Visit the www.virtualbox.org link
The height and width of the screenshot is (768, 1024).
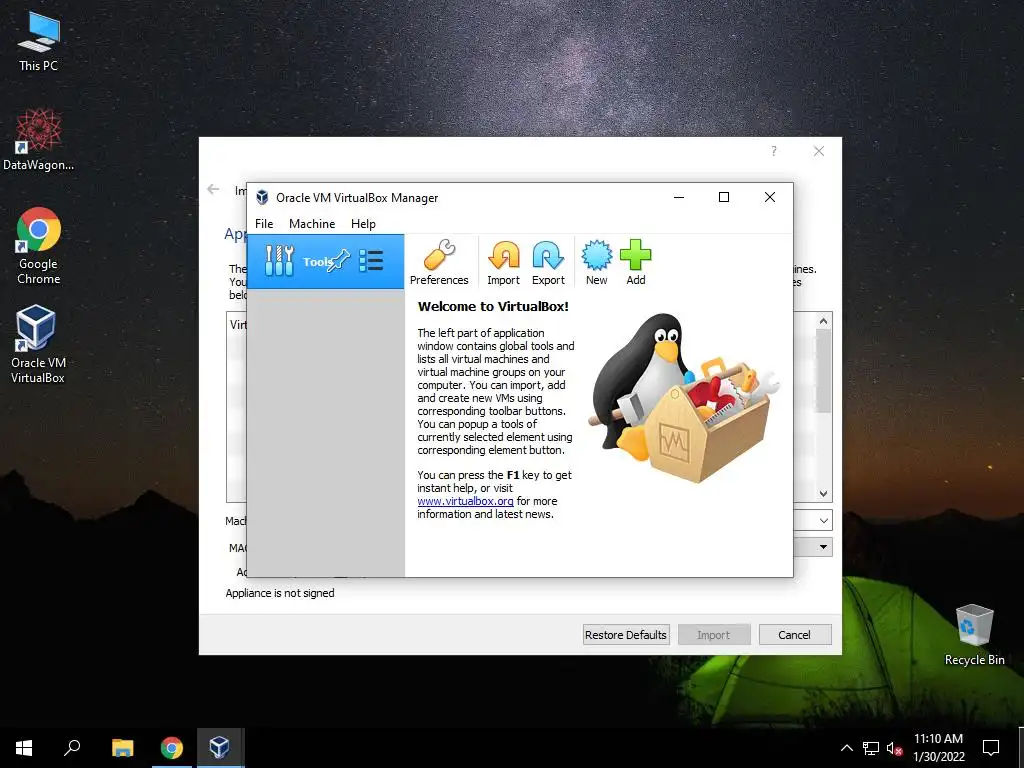tap(465, 501)
